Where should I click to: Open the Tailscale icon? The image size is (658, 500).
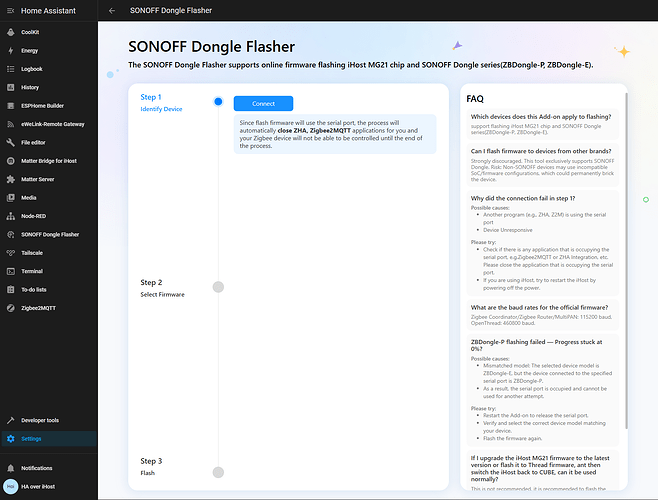click(x=10, y=253)
